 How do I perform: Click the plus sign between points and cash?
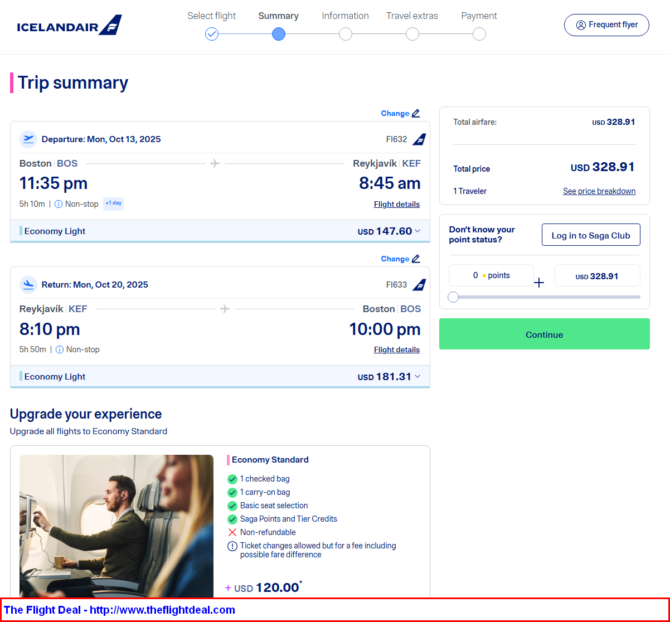(x=539, y=282)
